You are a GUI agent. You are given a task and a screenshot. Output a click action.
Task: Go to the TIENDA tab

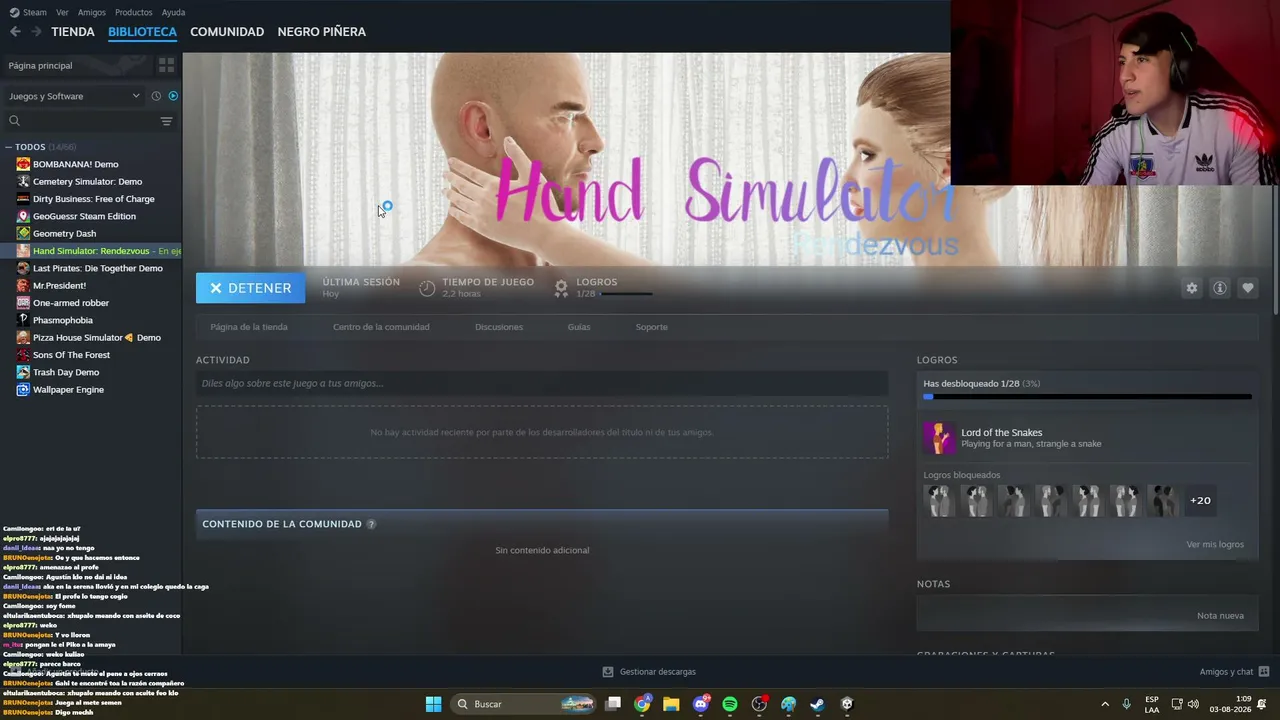tap(73, 32)
